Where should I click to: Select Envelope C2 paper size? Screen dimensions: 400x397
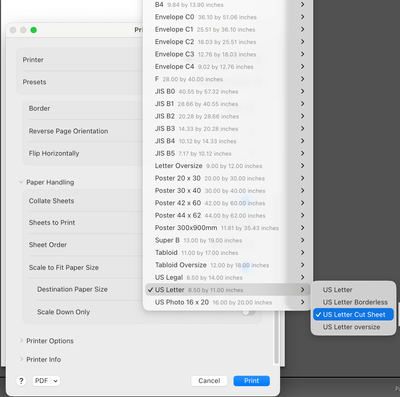pos(228,42)
